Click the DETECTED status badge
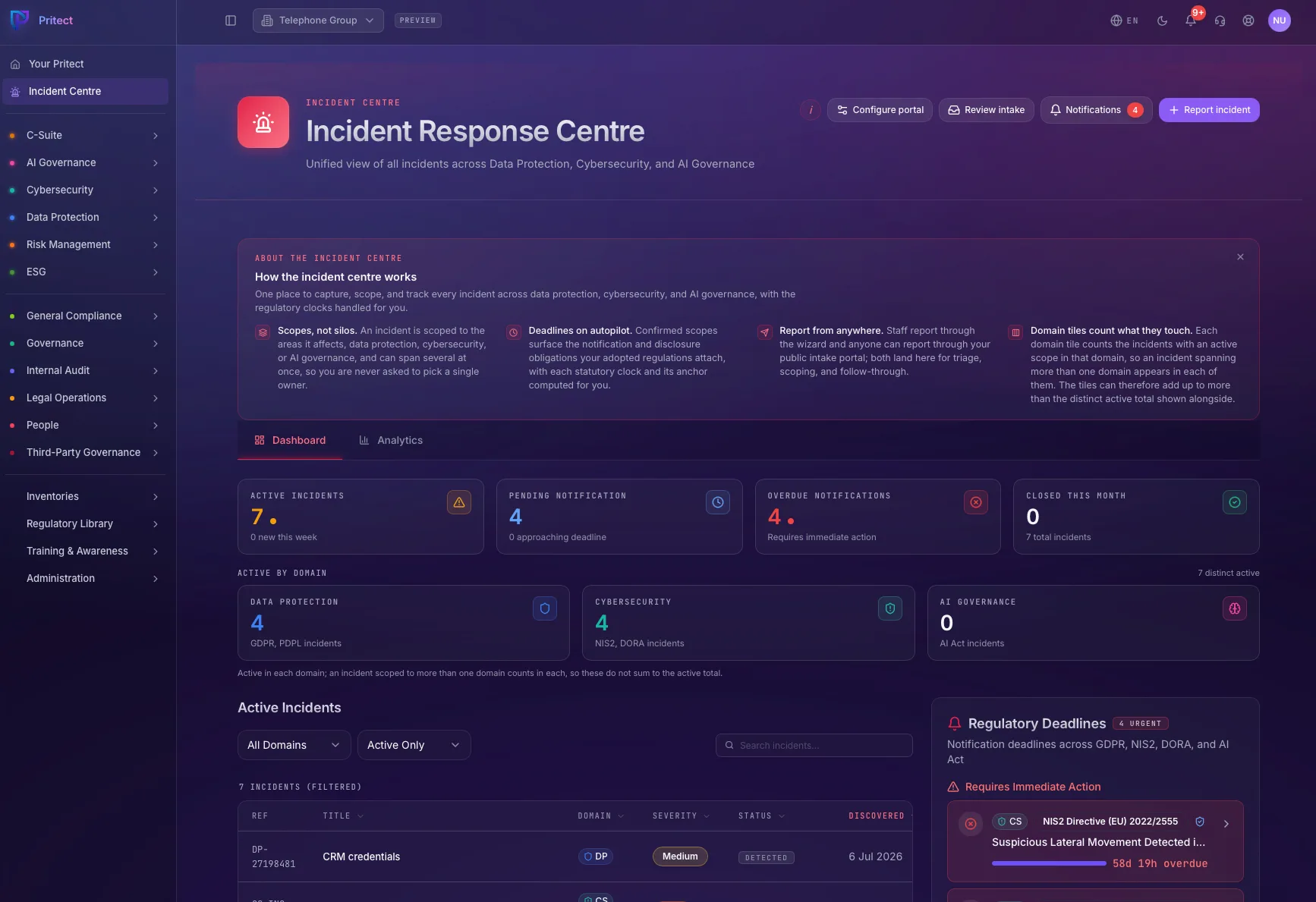The height and width of the screenshot is (902, 1316). point(767,858)
